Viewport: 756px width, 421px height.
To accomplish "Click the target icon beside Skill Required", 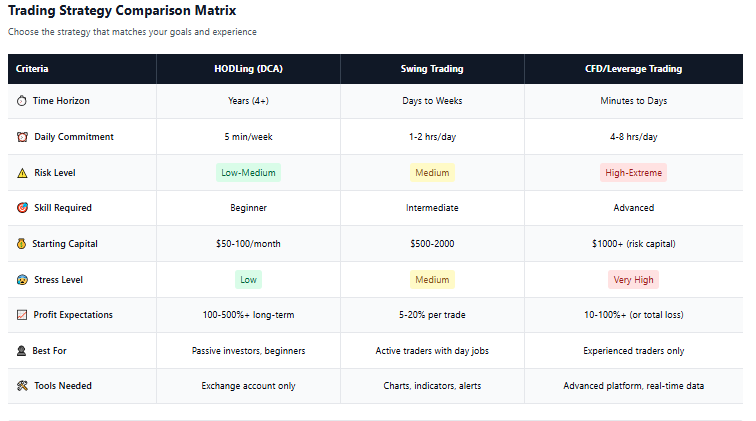I will point(22,208).
